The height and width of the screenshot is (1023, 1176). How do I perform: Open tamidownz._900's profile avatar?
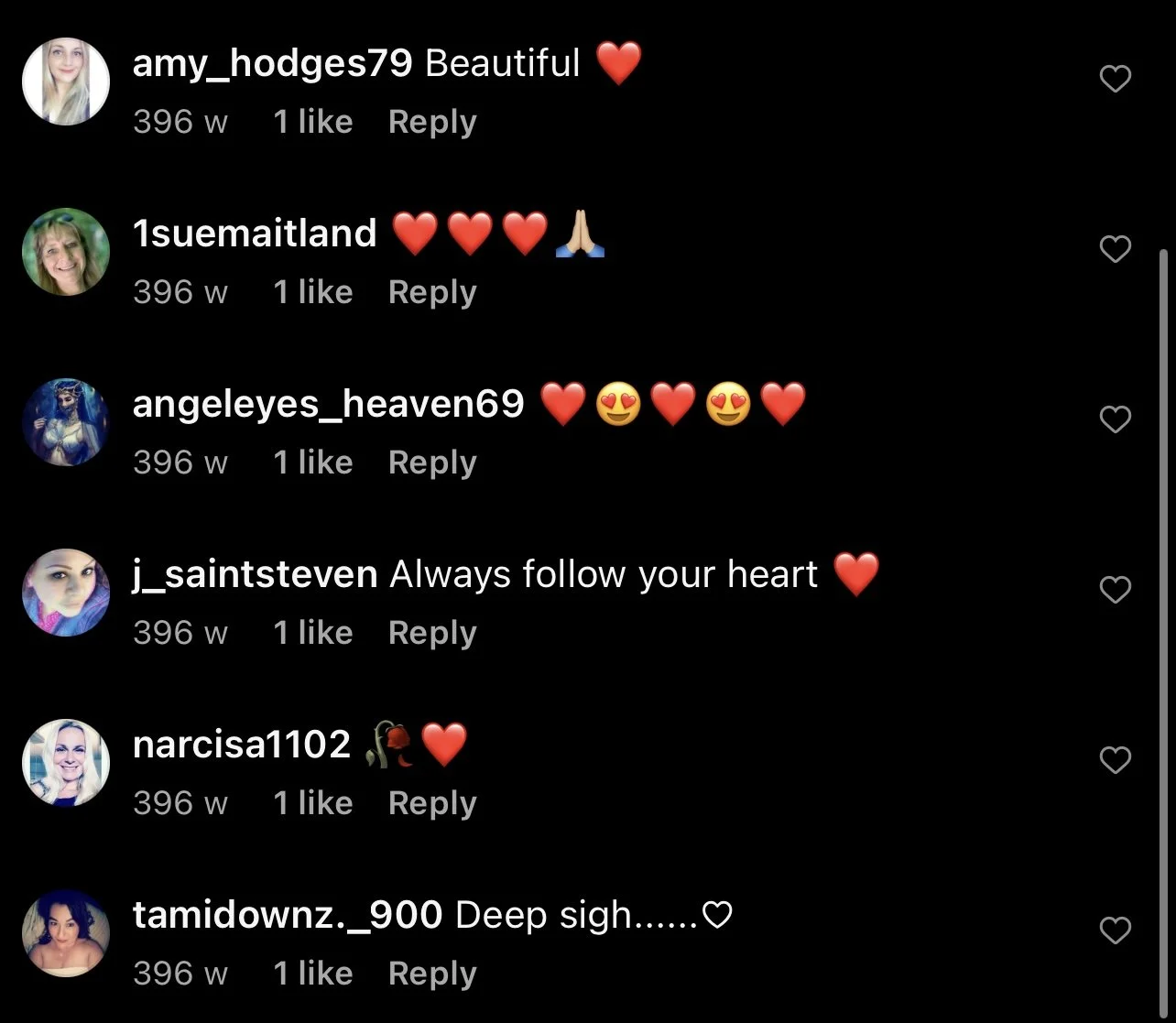coord(66,933)
